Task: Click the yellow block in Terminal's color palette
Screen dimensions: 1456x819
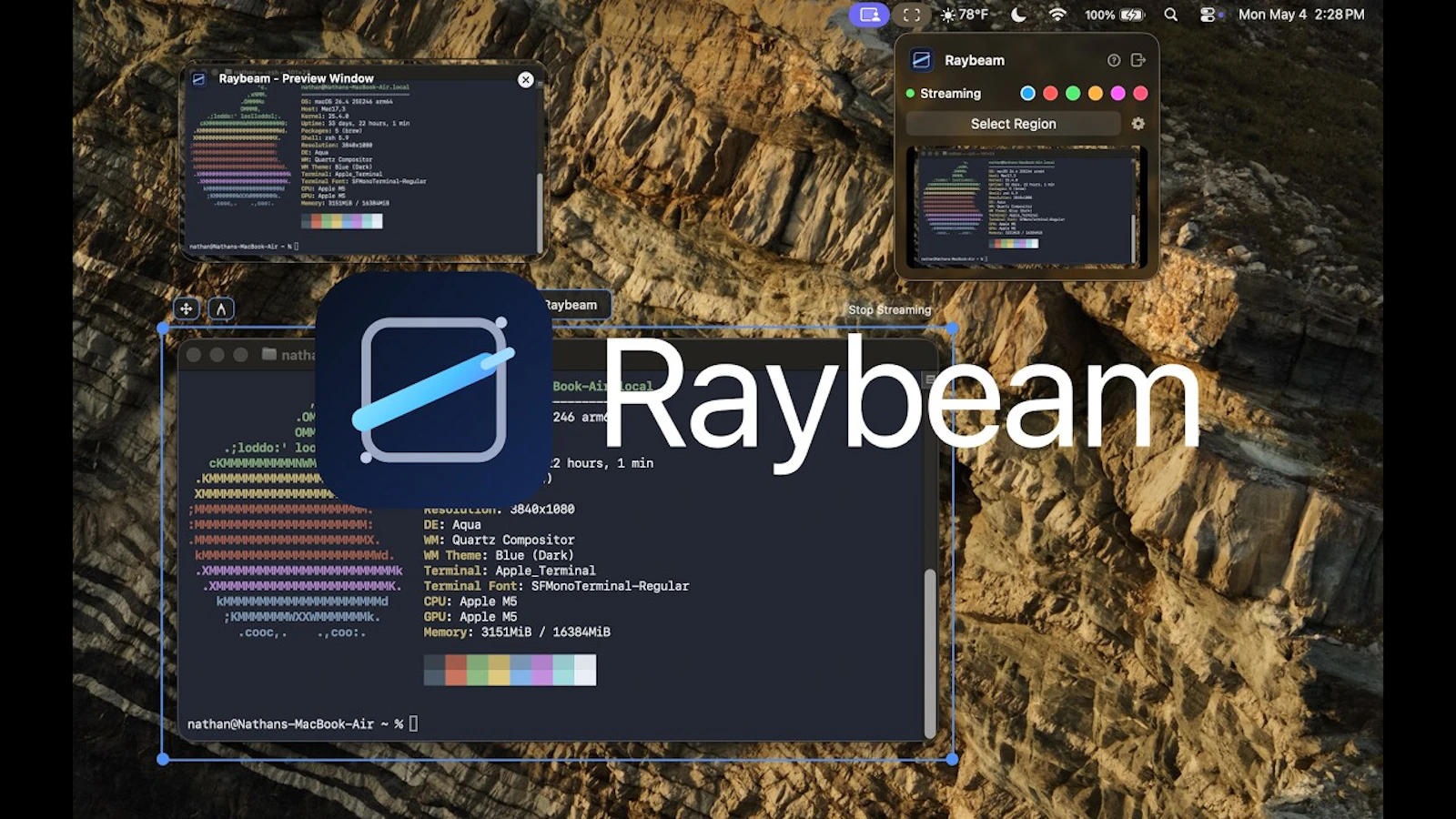Action: click(x=499, y=670)
